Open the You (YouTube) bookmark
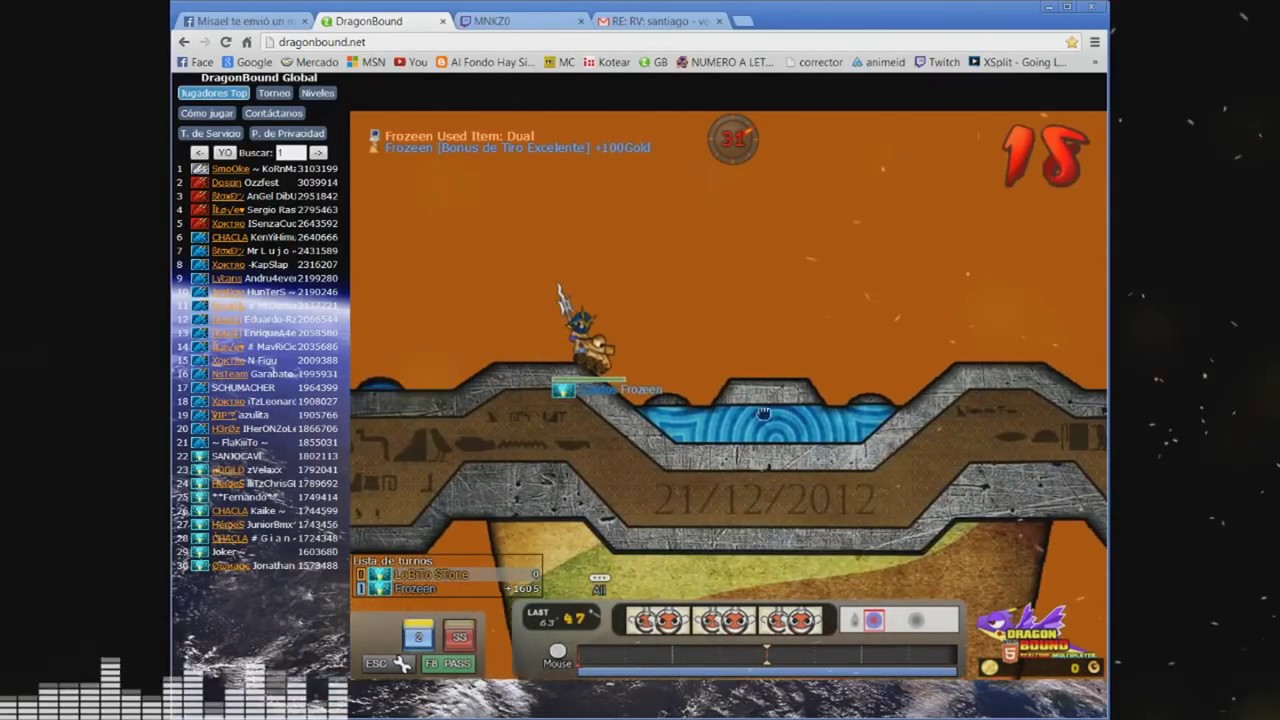Viewport: 1280px width, 720px height. pyautogui.click(x=410, y=62)
